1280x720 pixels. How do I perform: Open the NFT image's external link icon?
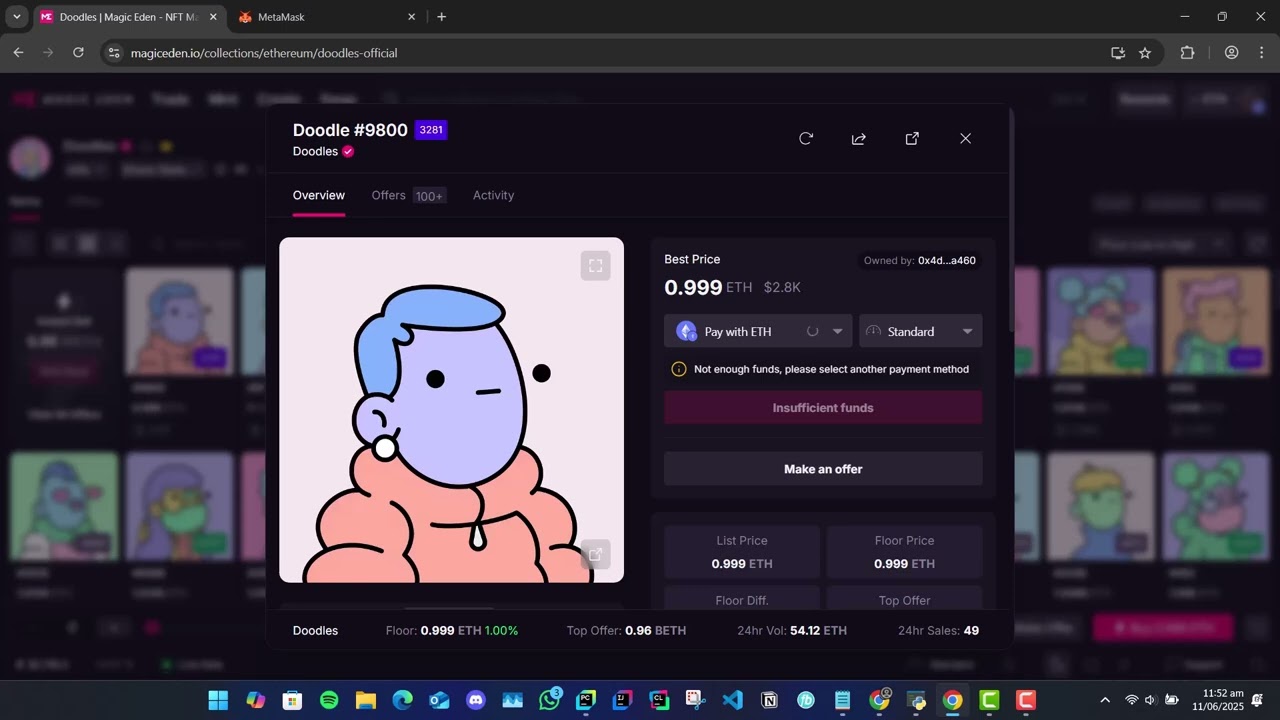coord(595,554)
